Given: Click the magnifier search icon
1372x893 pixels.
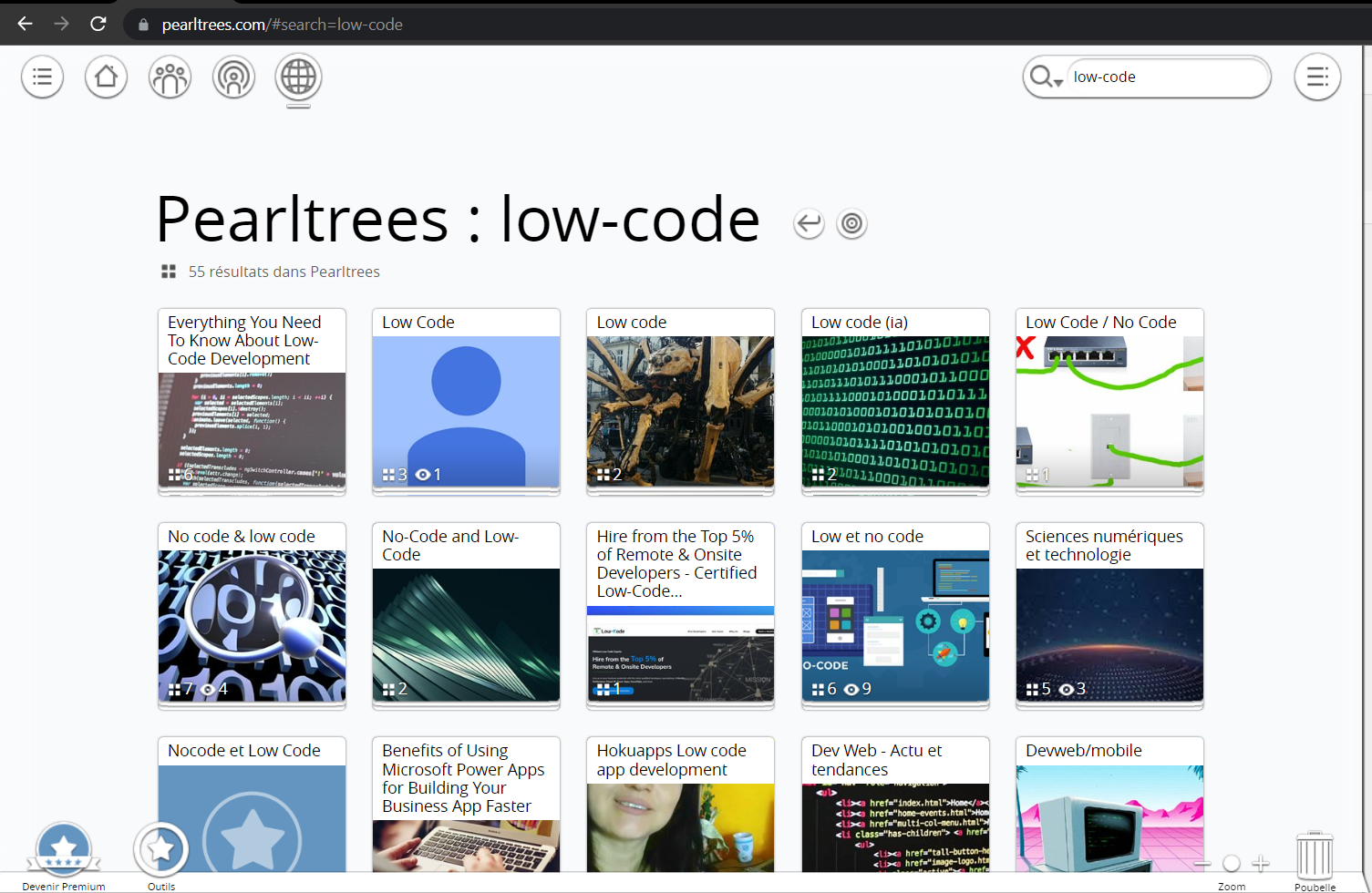Looking at the screenshot, I should point(1040,77).
